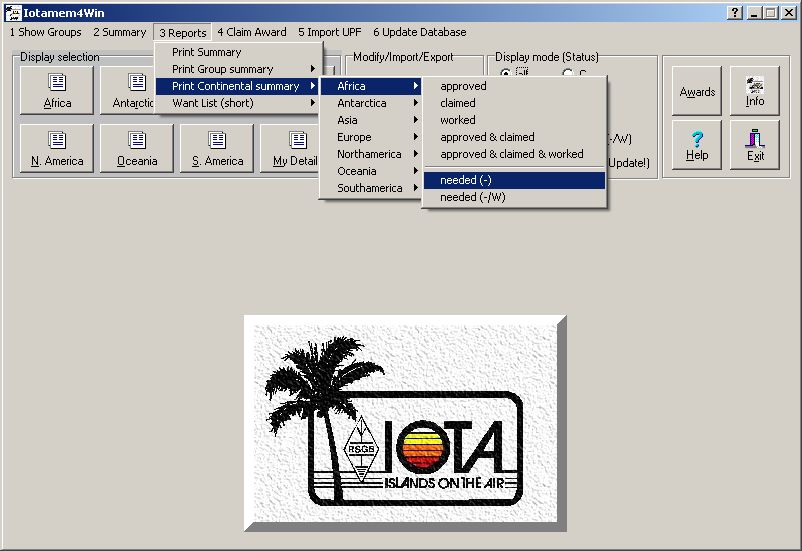Choose the highlighted needed (-) entry
Image resolution: width=802 pixels, height=551 pixels.
514,180
